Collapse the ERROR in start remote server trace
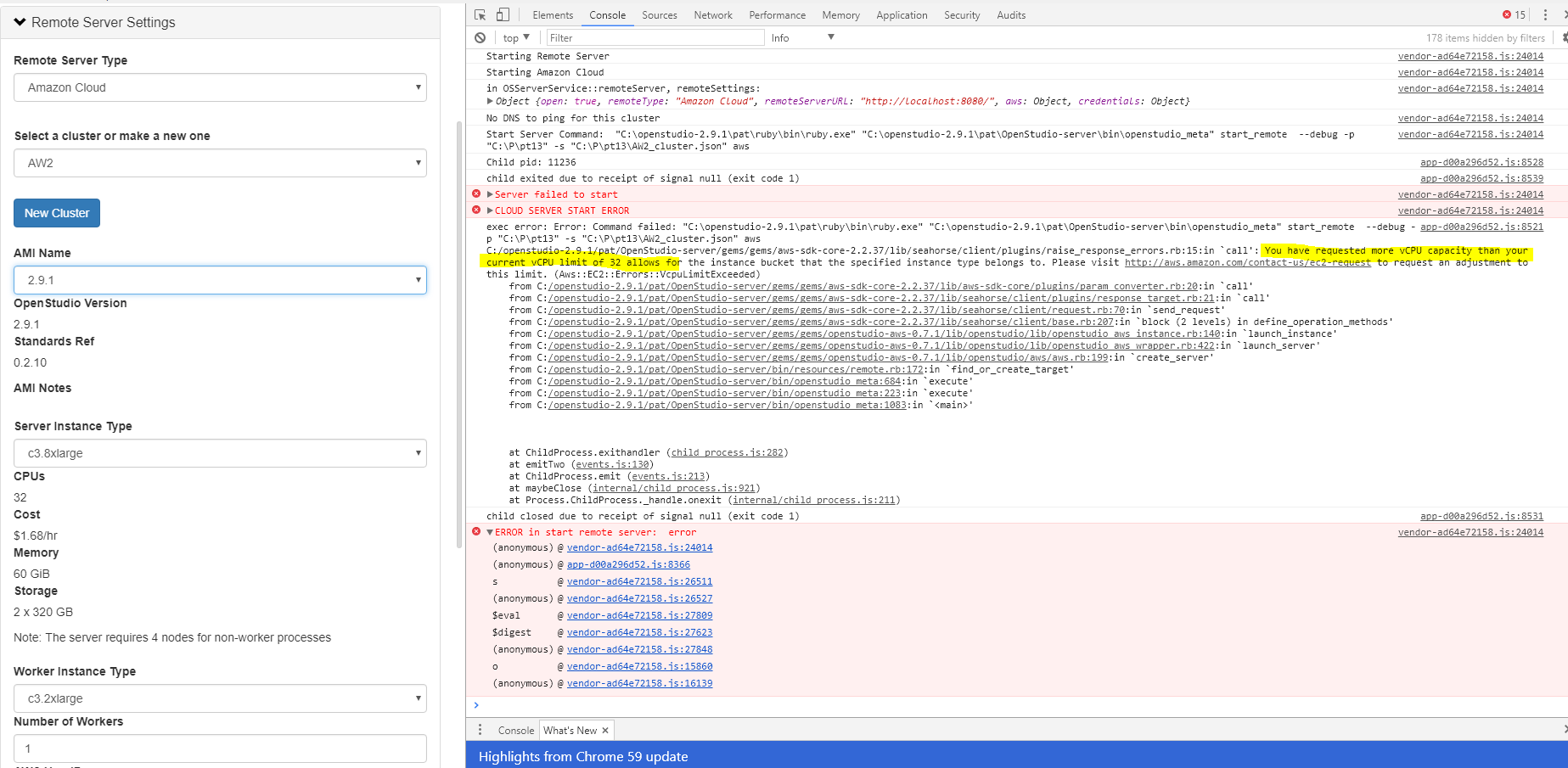 490,532
